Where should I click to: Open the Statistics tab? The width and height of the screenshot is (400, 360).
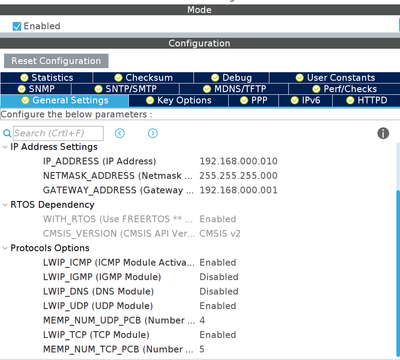pos(47,78)
